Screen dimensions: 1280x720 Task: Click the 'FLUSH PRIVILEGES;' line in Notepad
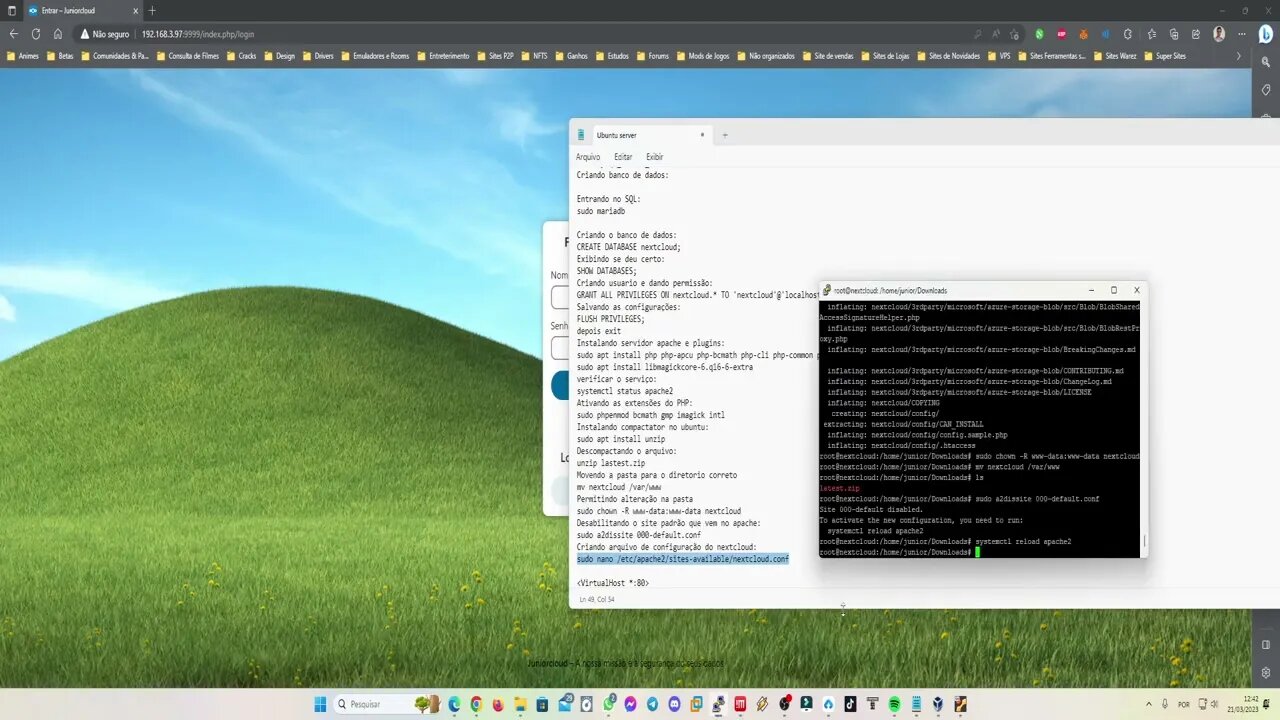(x=611, y=319)
